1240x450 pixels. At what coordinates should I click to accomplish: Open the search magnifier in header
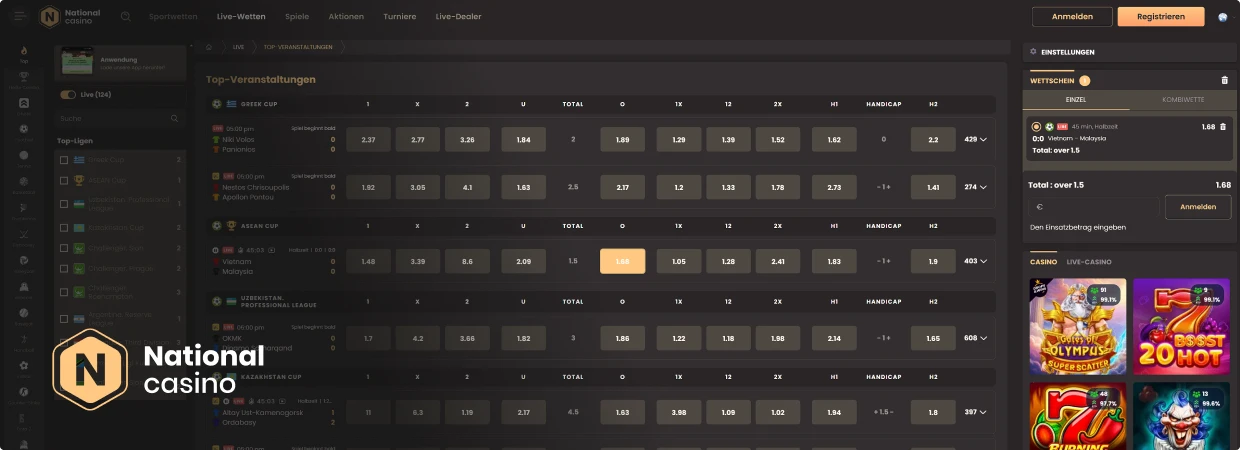[126, 17]
